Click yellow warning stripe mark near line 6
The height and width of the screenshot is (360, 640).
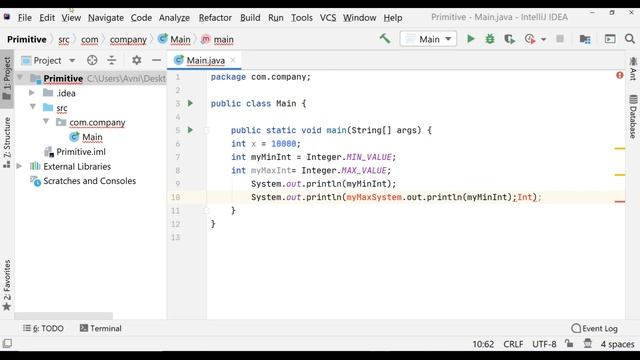(620, 149)
